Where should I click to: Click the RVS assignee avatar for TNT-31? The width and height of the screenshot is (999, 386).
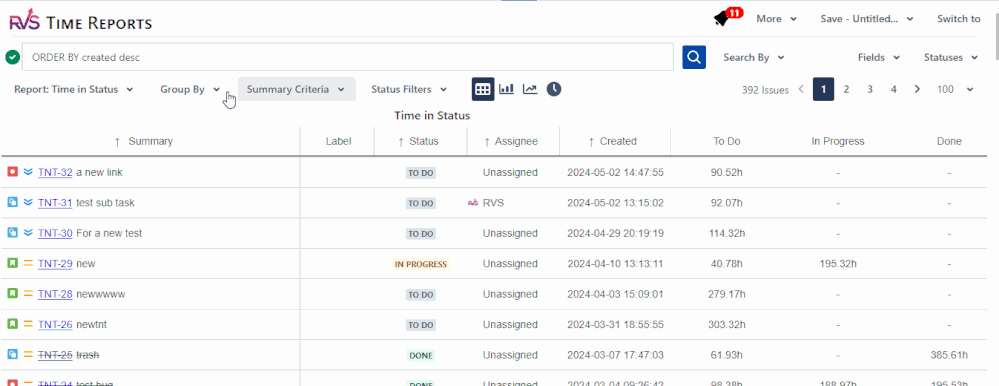point(473,203)
